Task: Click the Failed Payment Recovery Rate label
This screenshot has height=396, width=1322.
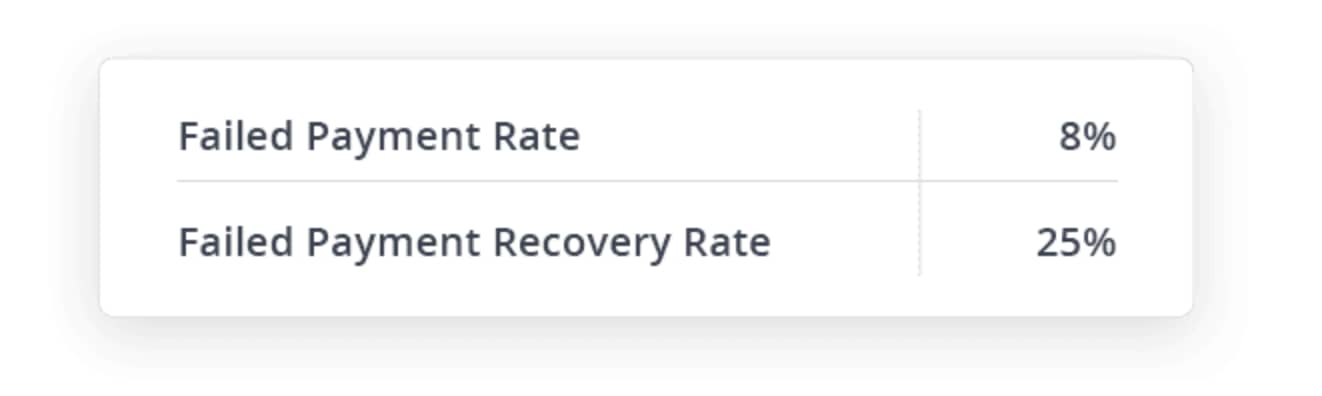Action: coord(474,243)
